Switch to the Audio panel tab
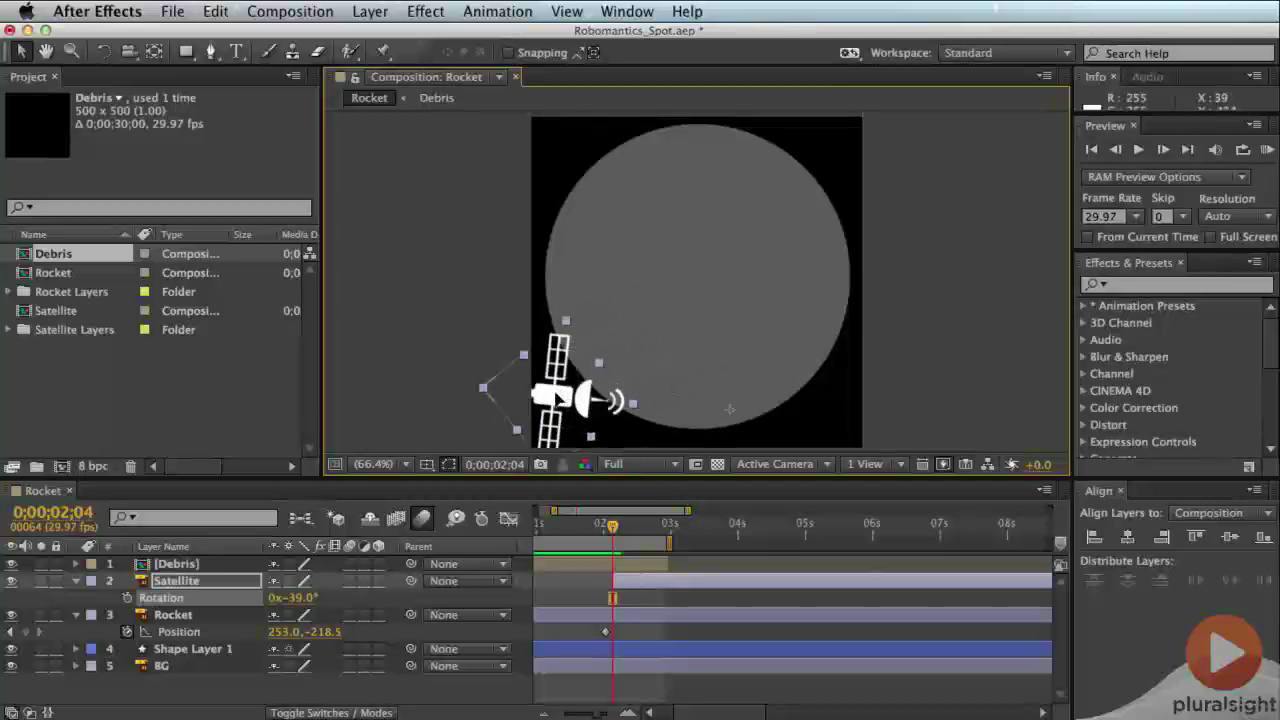This screenshot has height=720, width=1280. (1147, 77)
